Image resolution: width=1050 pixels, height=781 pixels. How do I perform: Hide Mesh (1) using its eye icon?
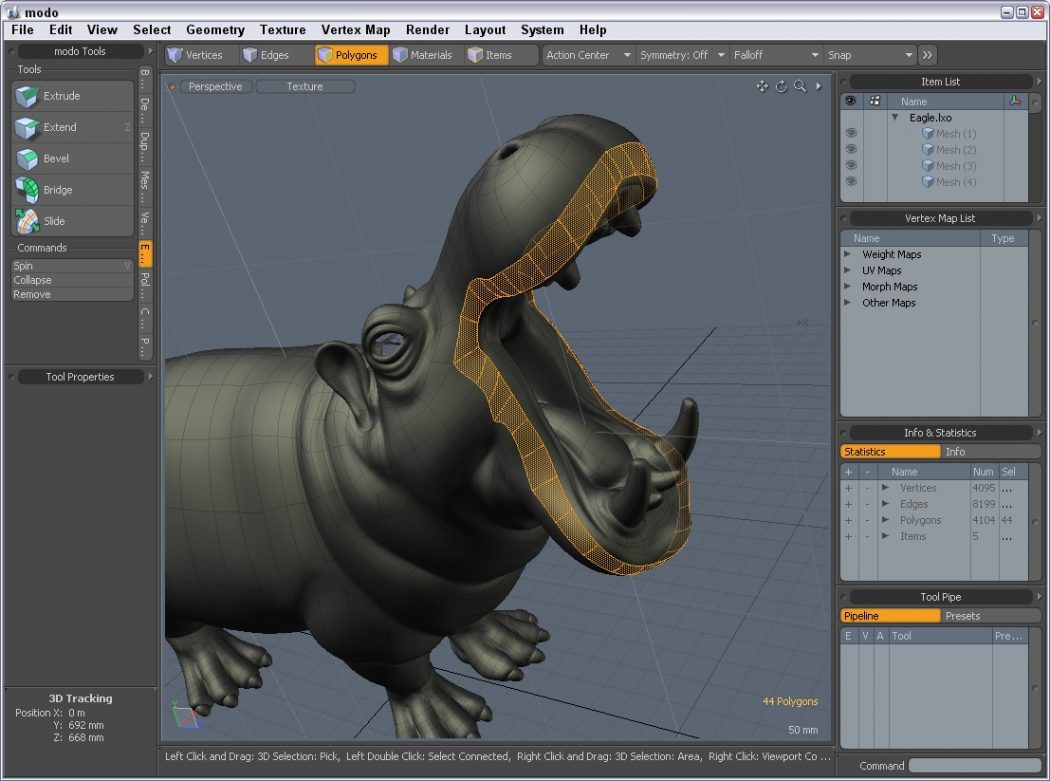tap(851, 133)
